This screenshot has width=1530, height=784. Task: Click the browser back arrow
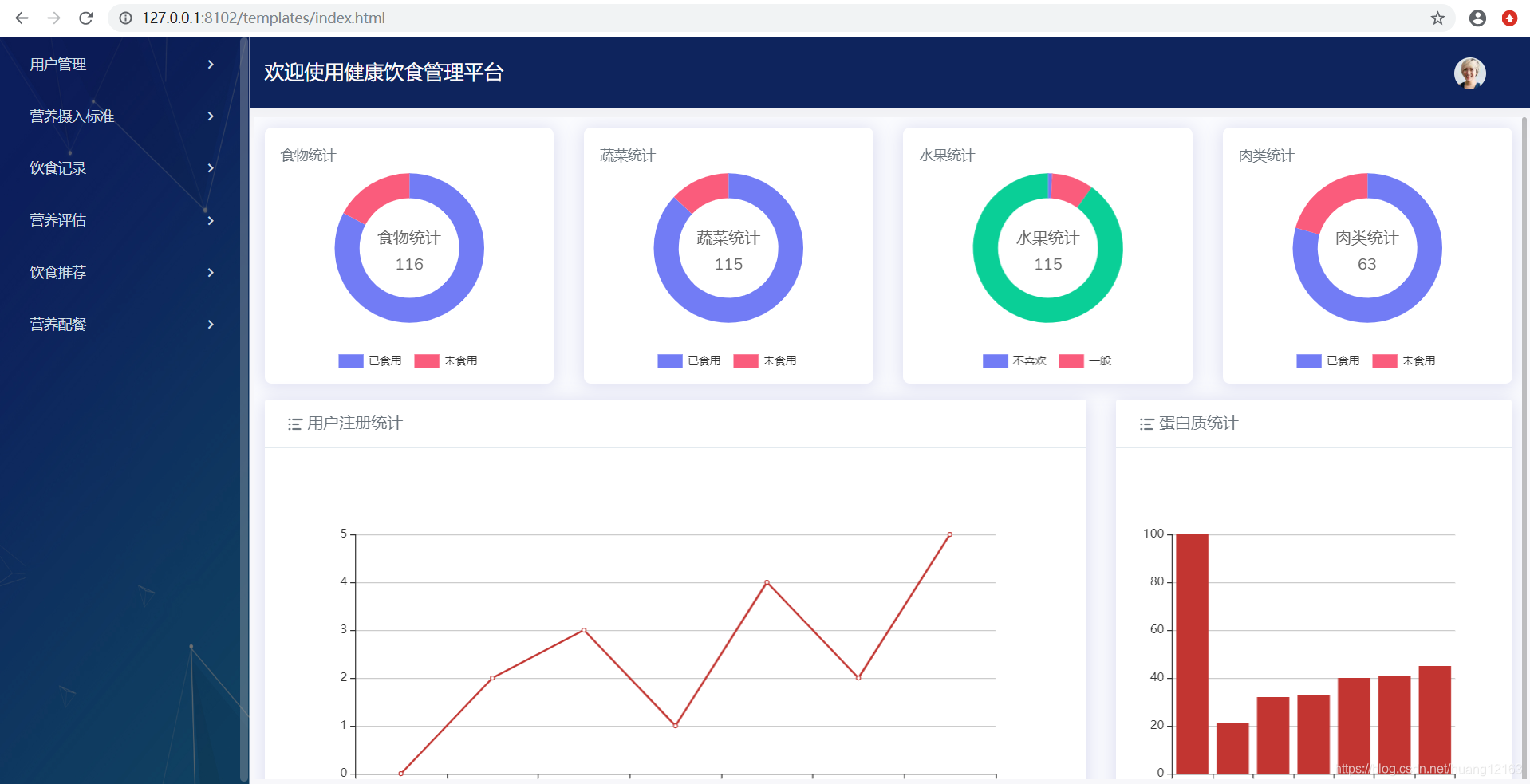coord(22,18)
